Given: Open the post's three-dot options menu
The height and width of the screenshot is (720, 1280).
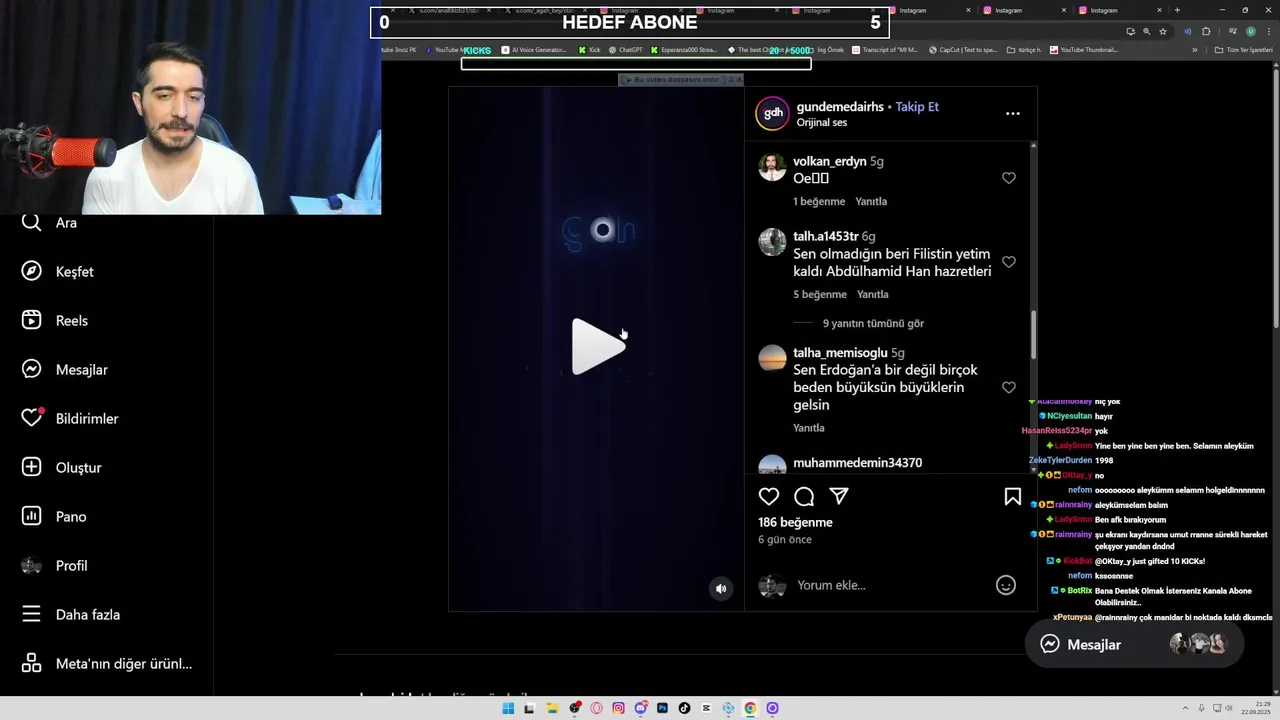Looking at the screenshot, I should click(1013, 114).
